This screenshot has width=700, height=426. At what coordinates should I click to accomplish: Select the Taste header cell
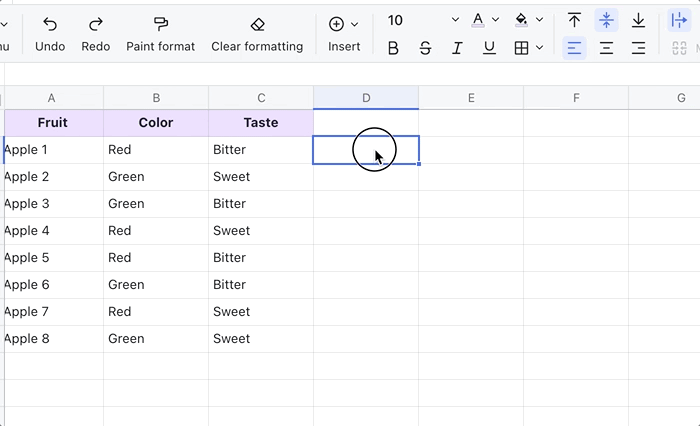click(x=261, y=123)
